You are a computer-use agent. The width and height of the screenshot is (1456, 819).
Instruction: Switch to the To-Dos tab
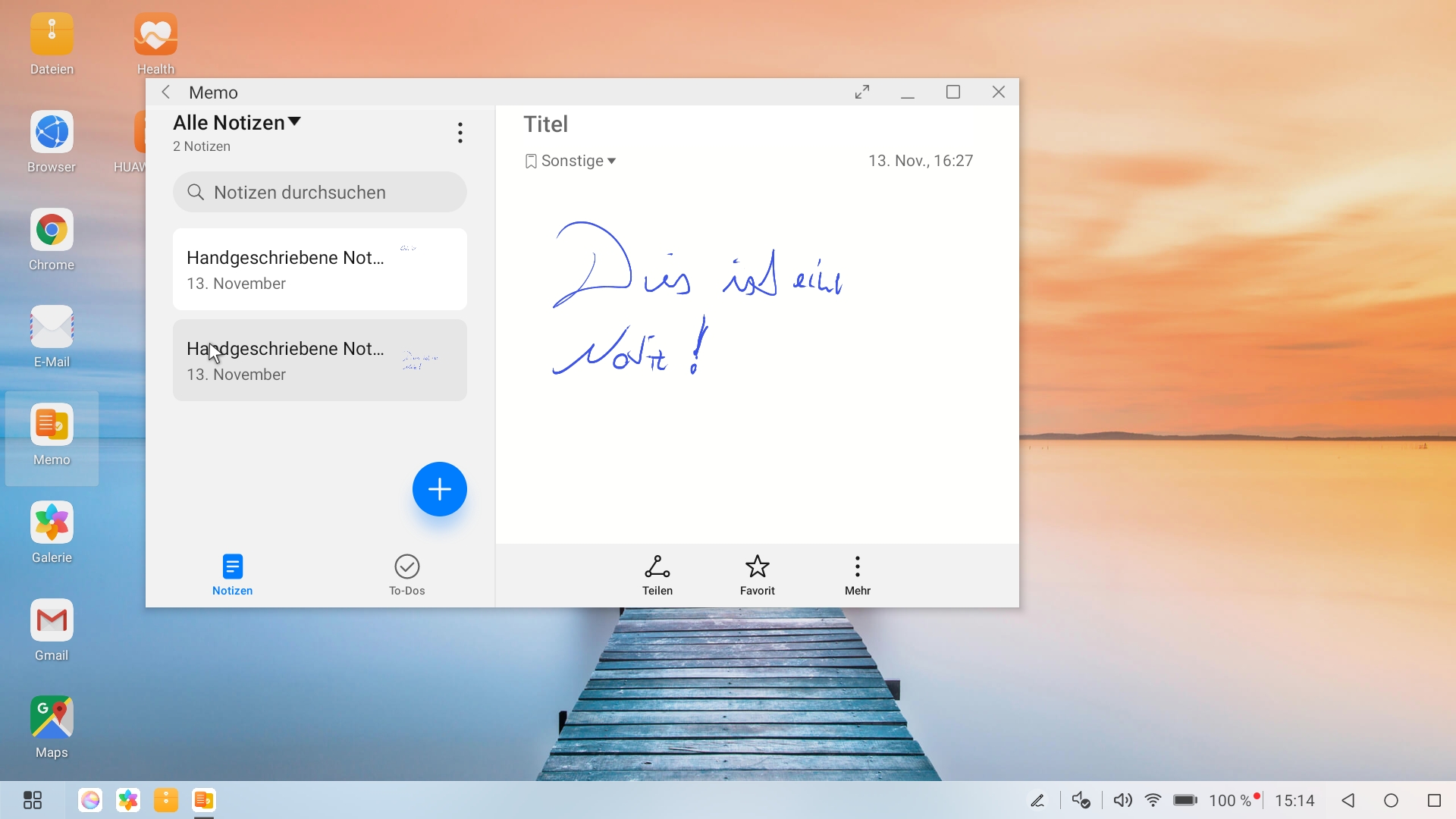tap(406, 574)
